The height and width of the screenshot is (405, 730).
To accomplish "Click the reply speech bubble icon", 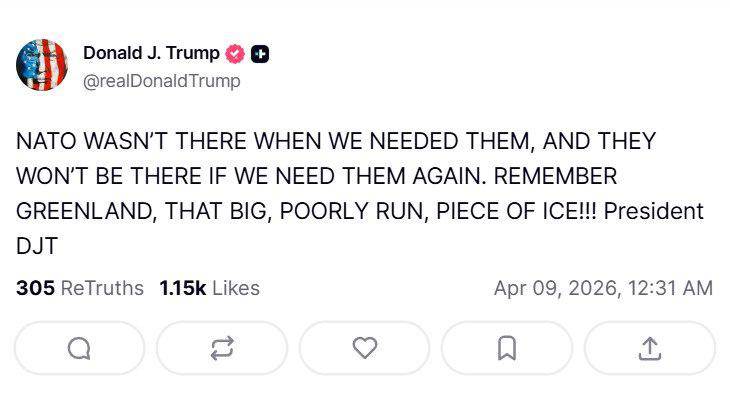I will tap(79, 347).
